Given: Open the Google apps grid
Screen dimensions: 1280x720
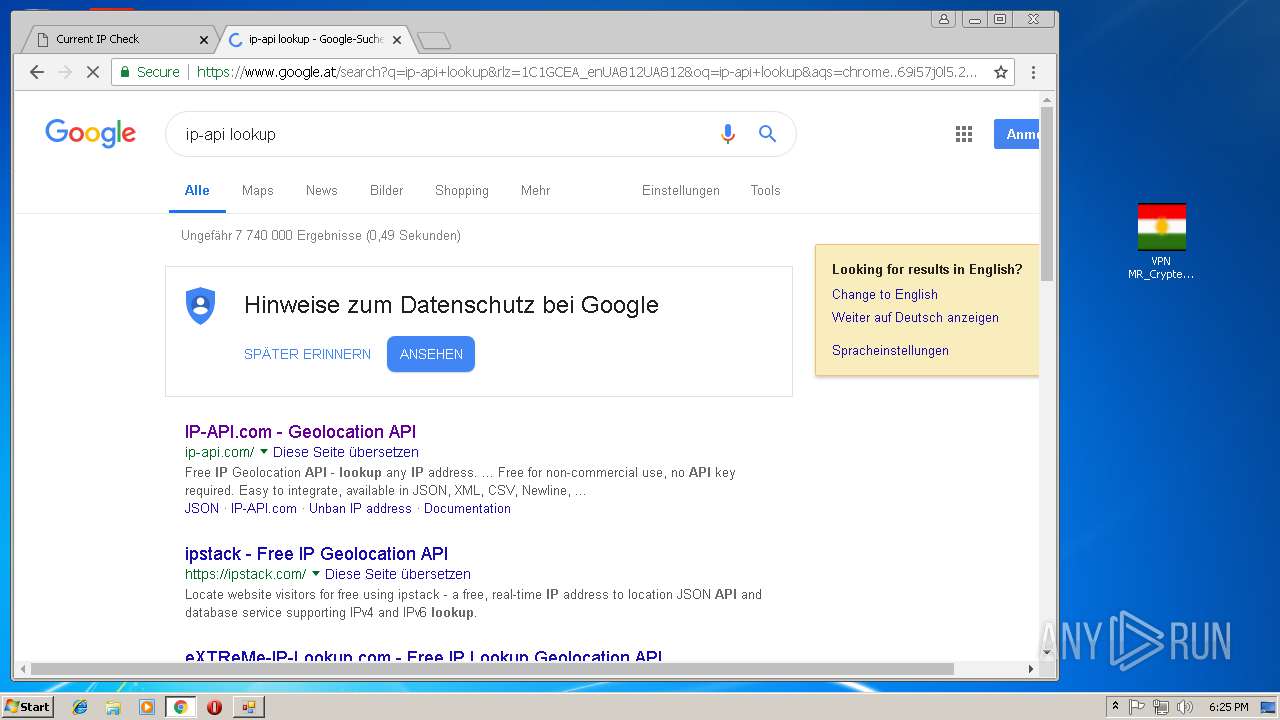Looking at the screenshot, I should point(964,134).
